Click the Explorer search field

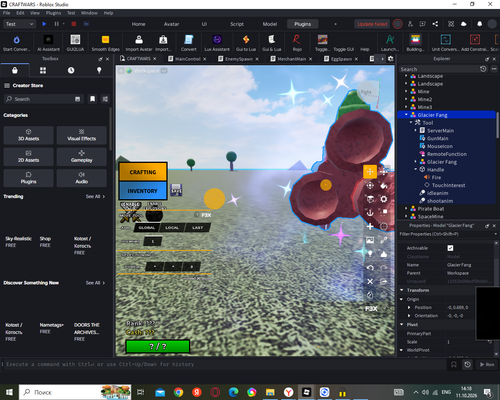click(439, 69)
